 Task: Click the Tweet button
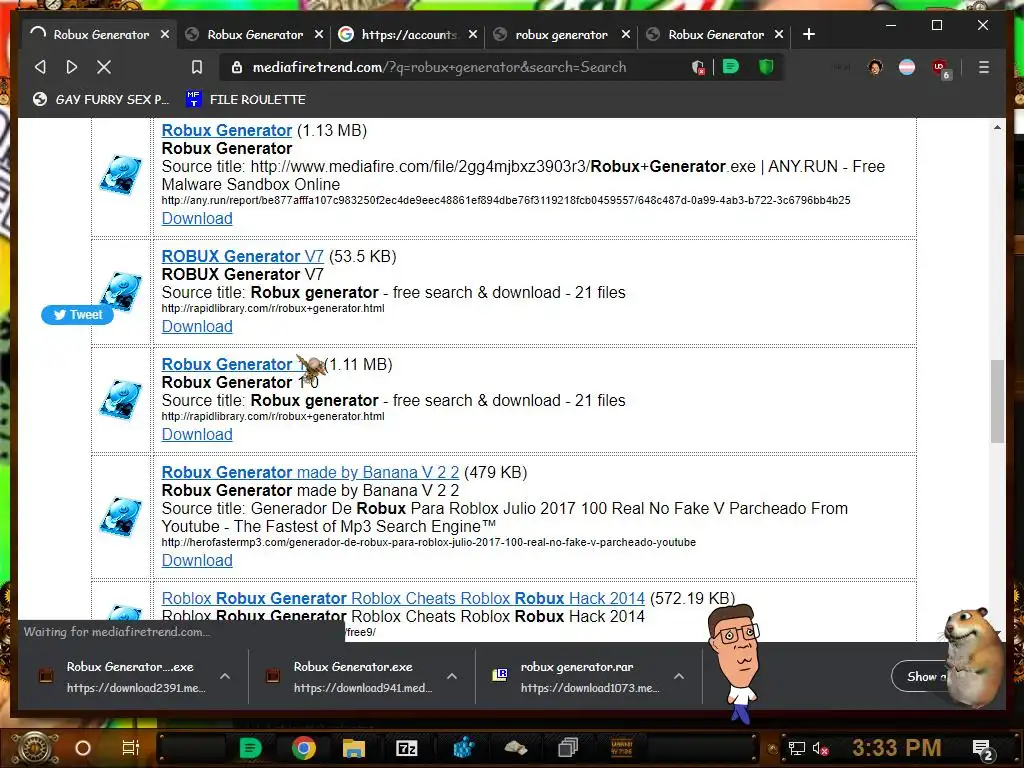(77, 315)
